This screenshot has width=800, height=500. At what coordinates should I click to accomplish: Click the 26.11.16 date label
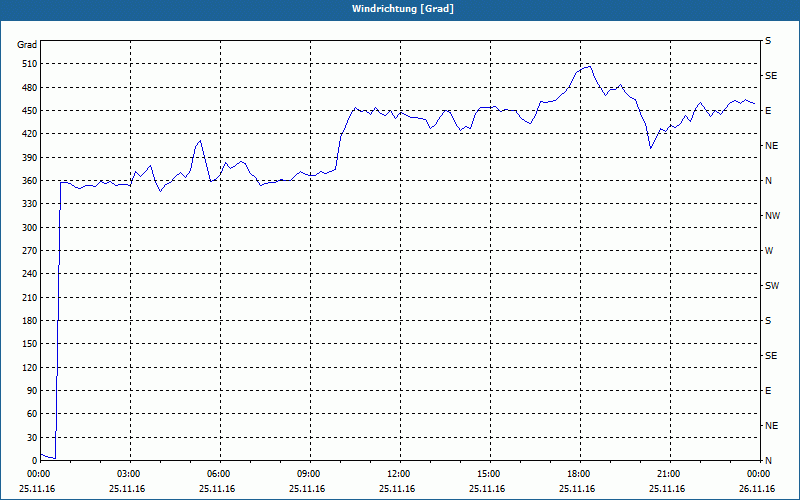tap(757, 489)
